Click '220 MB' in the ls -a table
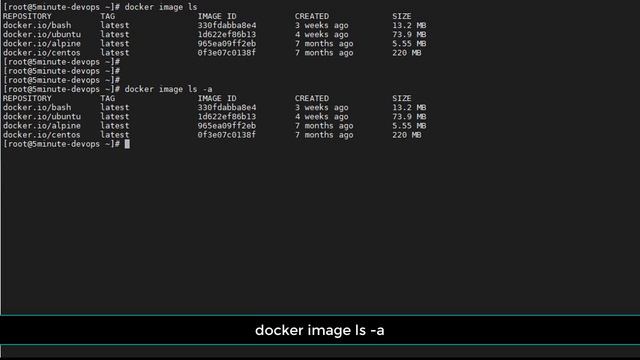The height and width of the screenshot is (360, 640). coord(407,135)
